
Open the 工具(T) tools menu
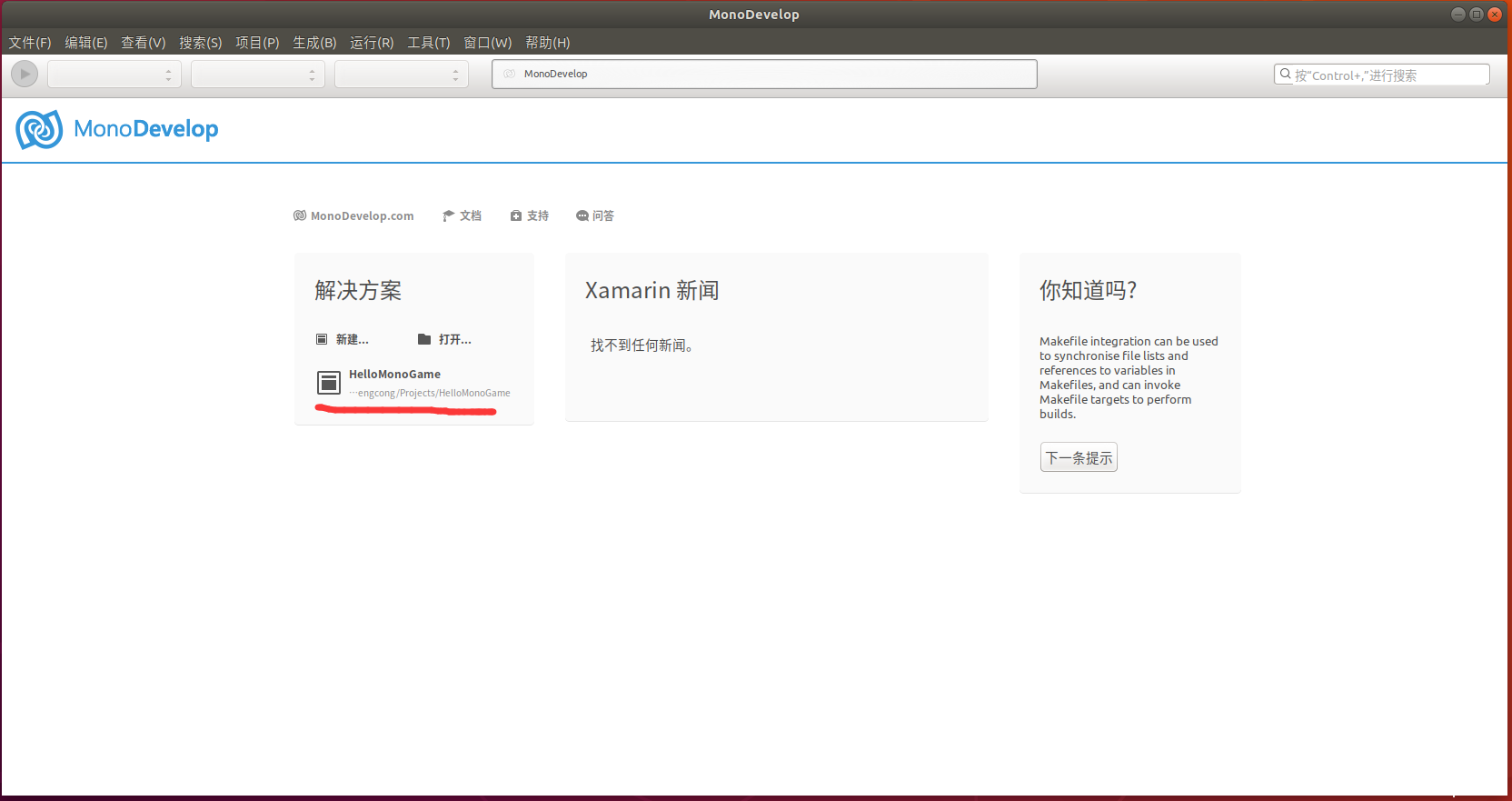(x=428, y=43)
